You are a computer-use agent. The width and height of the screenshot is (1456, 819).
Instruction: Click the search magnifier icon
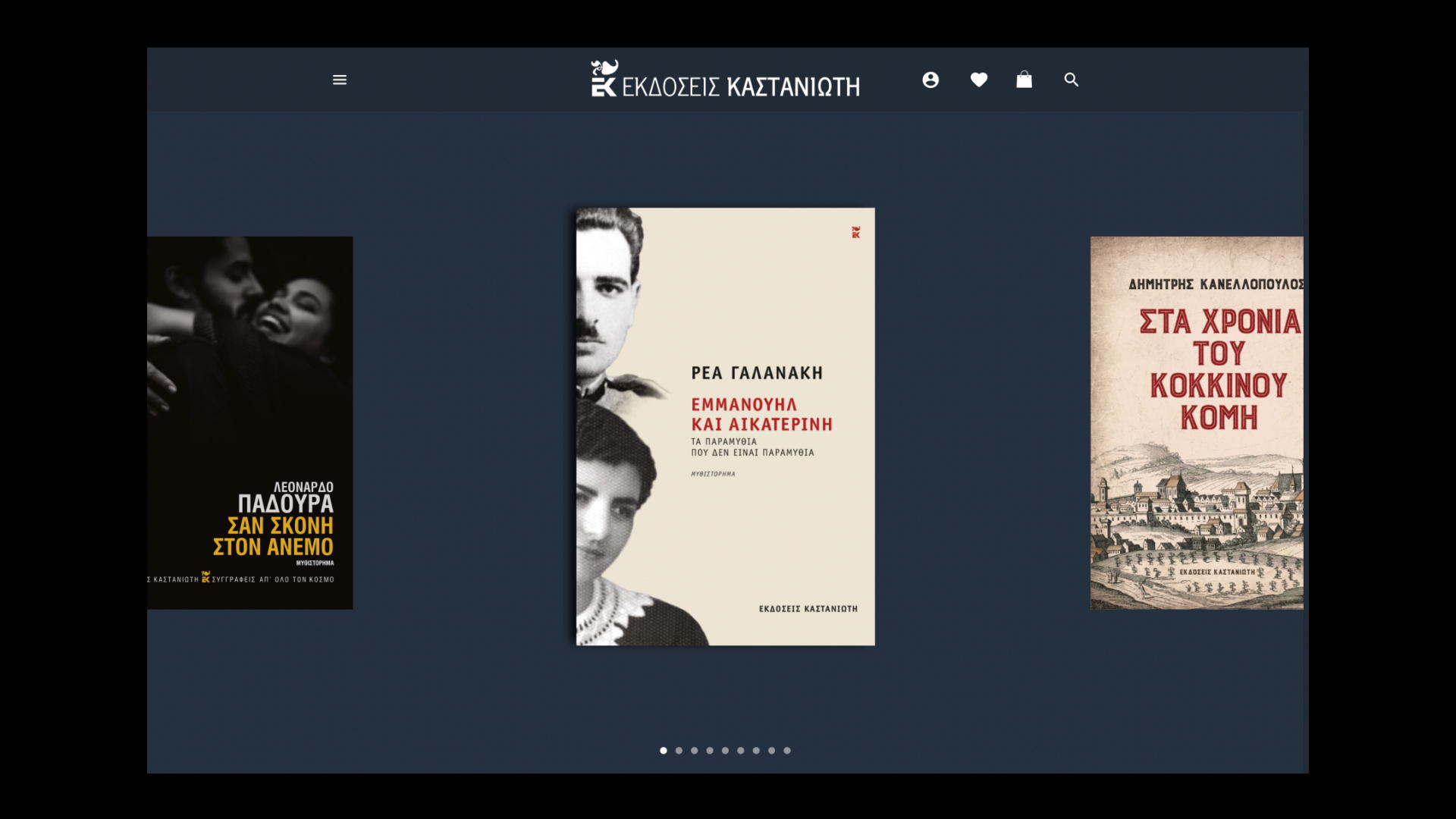tap(1072, 80)
